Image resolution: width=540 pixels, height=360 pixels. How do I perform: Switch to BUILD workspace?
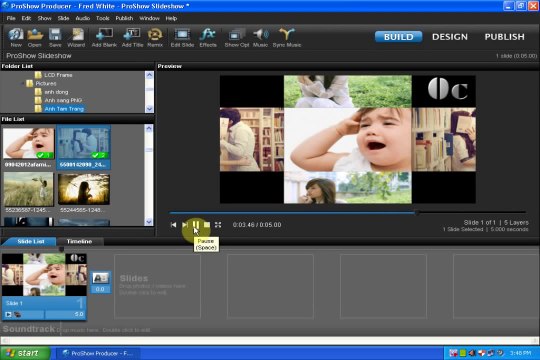pos(398,37)
